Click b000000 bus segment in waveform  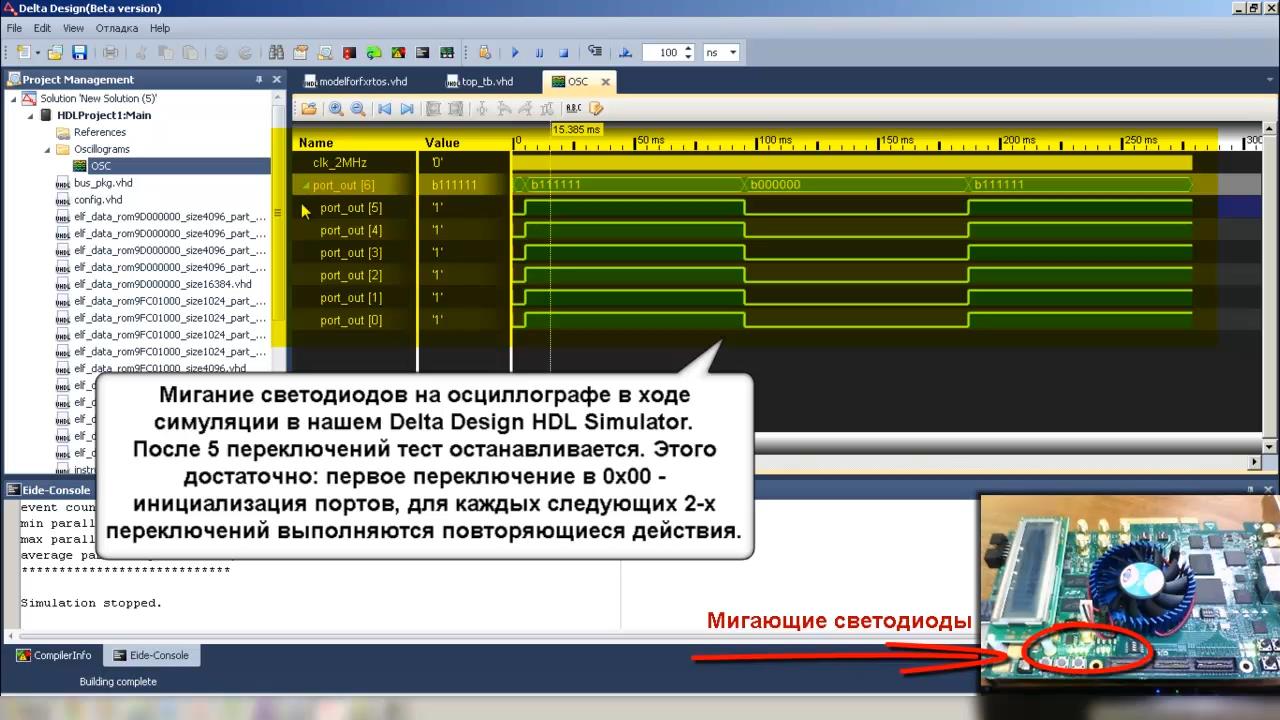click(856, 185)
